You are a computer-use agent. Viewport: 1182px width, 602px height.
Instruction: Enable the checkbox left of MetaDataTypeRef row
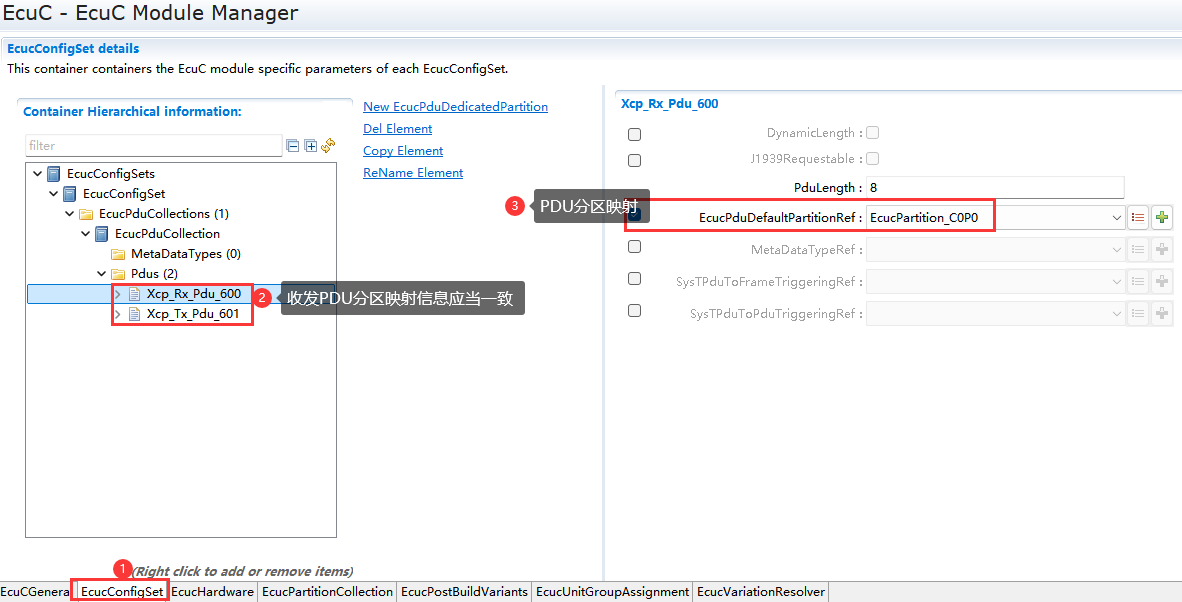[x=634, y=246]
